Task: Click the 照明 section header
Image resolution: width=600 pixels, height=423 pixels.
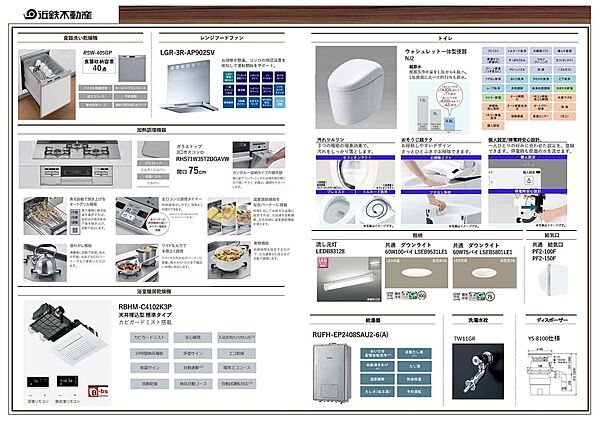Action: (417, 235)
